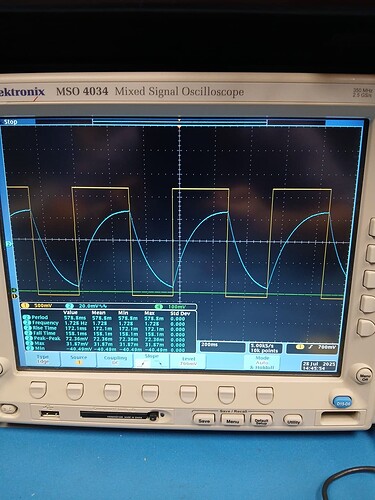Viewport: 375px width, 500px height.
Task: Click the orange trigger position marker at top
Action: [x=179, y=128]
